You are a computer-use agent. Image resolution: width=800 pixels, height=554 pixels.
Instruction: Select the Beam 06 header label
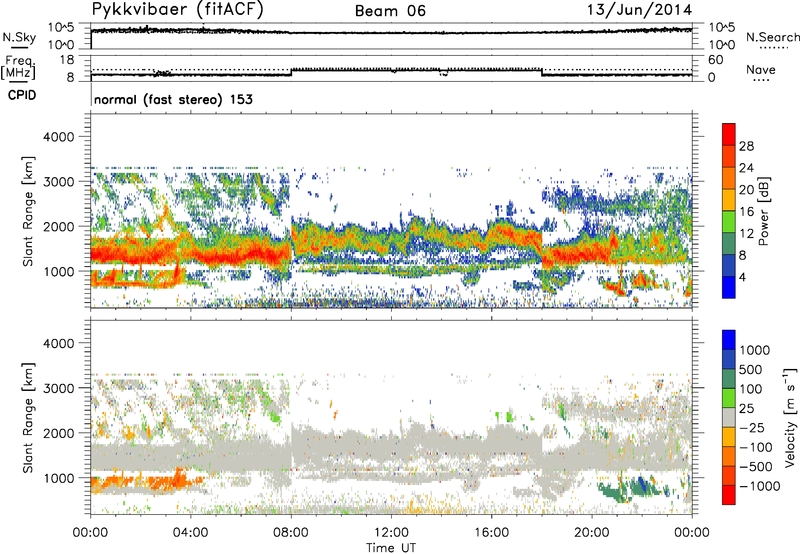coord(390,11)
